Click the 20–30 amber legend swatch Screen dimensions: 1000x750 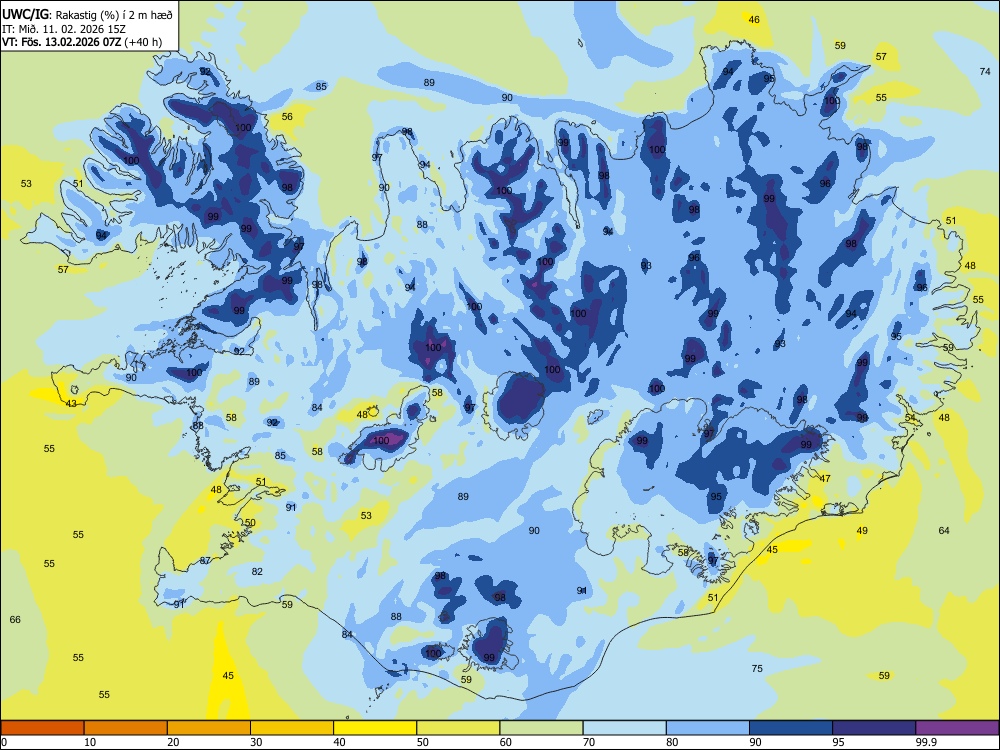(209, 728)
